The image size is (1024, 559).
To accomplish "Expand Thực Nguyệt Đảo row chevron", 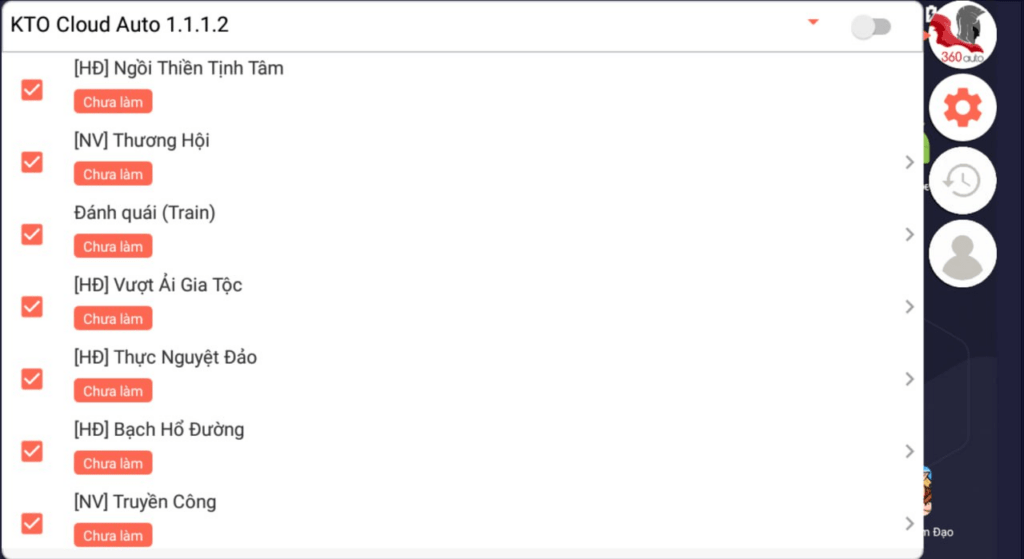I will (910, 379).
